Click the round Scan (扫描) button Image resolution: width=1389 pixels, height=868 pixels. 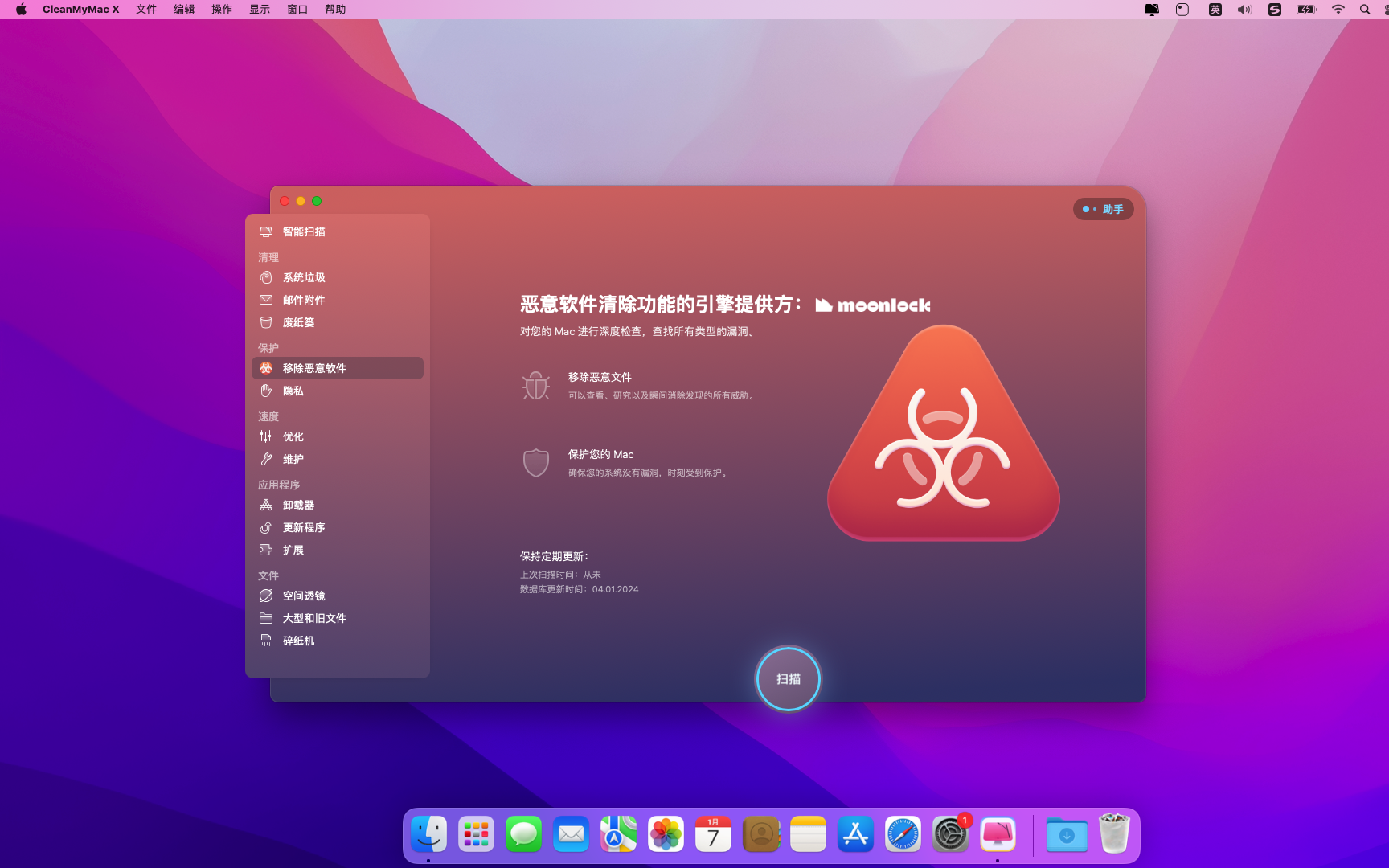coord(788,679)
